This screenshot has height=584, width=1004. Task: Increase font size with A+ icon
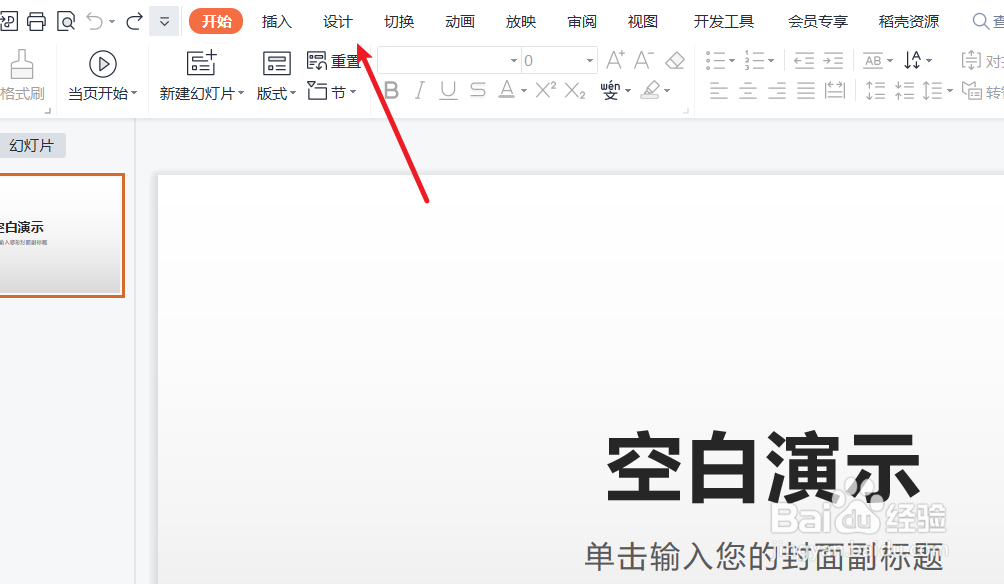click(615, 60)
